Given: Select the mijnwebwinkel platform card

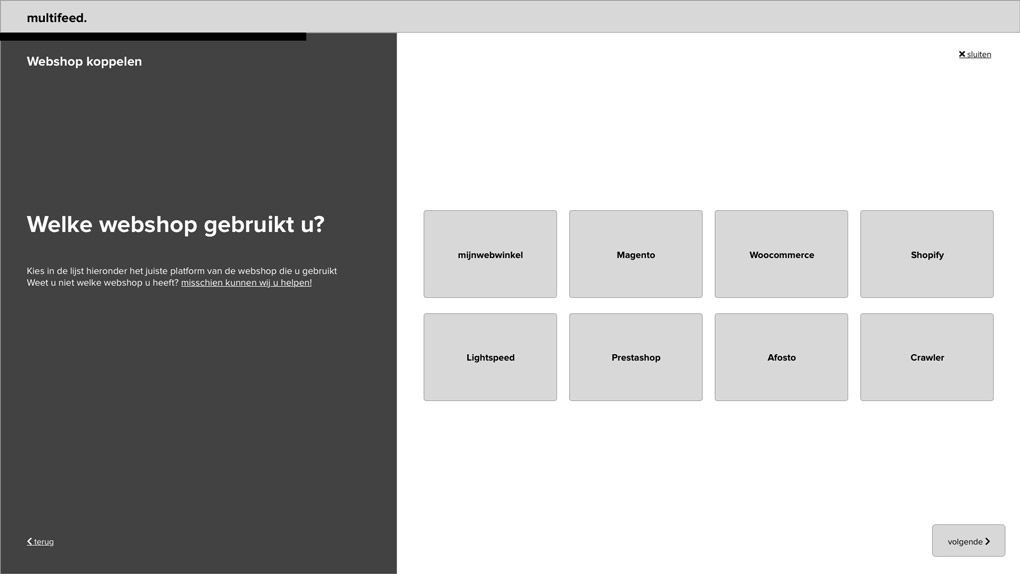Looking at the screenshot, I should pyautogui.click(x=490, y=254).
